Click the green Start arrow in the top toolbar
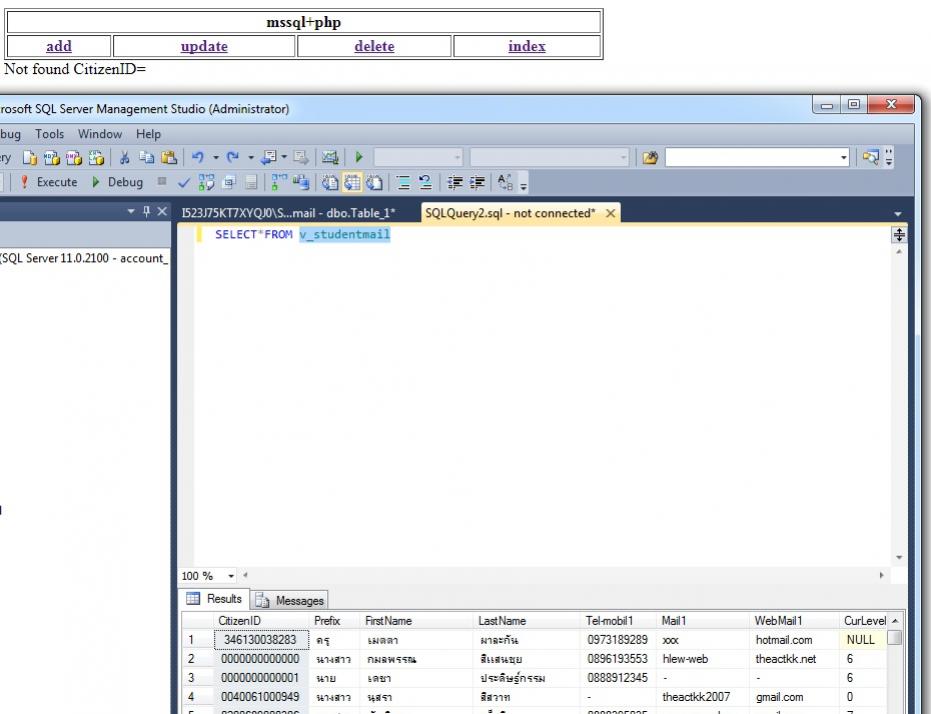931x714 pixels. click(359, 157)
